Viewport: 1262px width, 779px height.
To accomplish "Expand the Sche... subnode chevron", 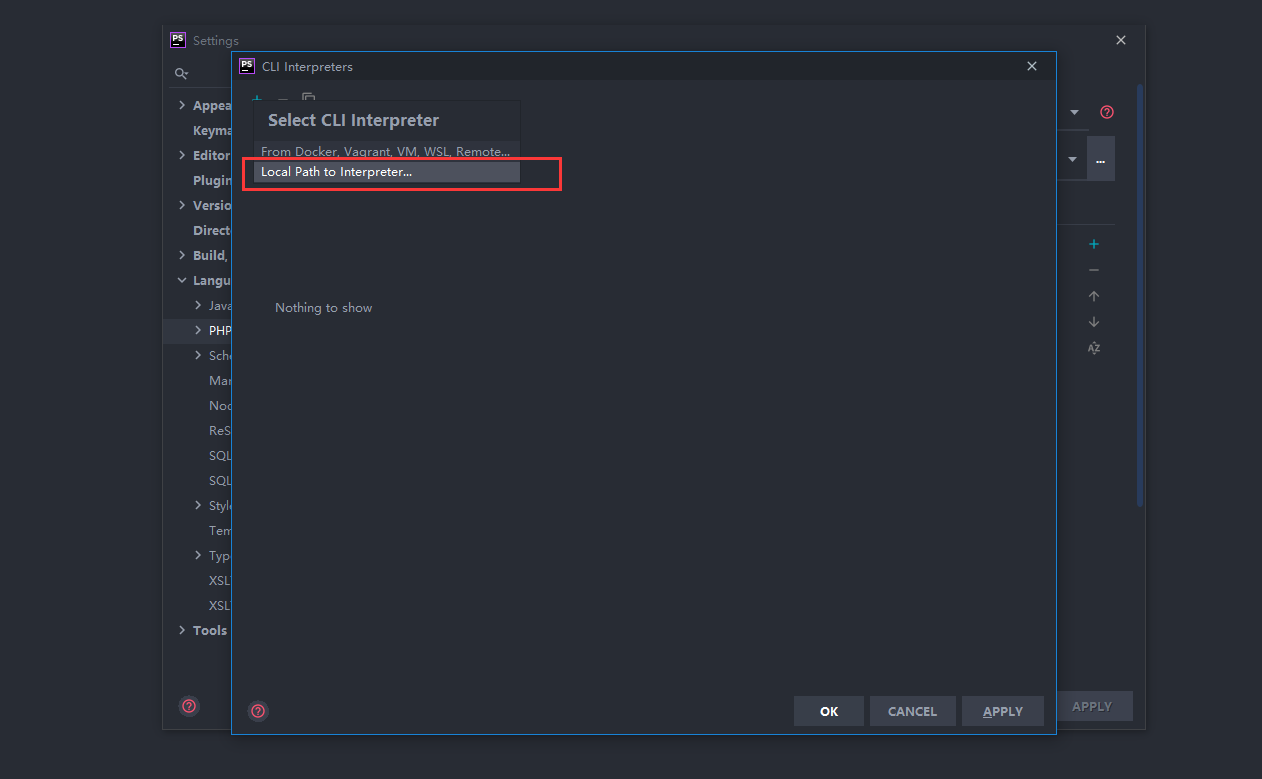I will (x=198, y=355).
